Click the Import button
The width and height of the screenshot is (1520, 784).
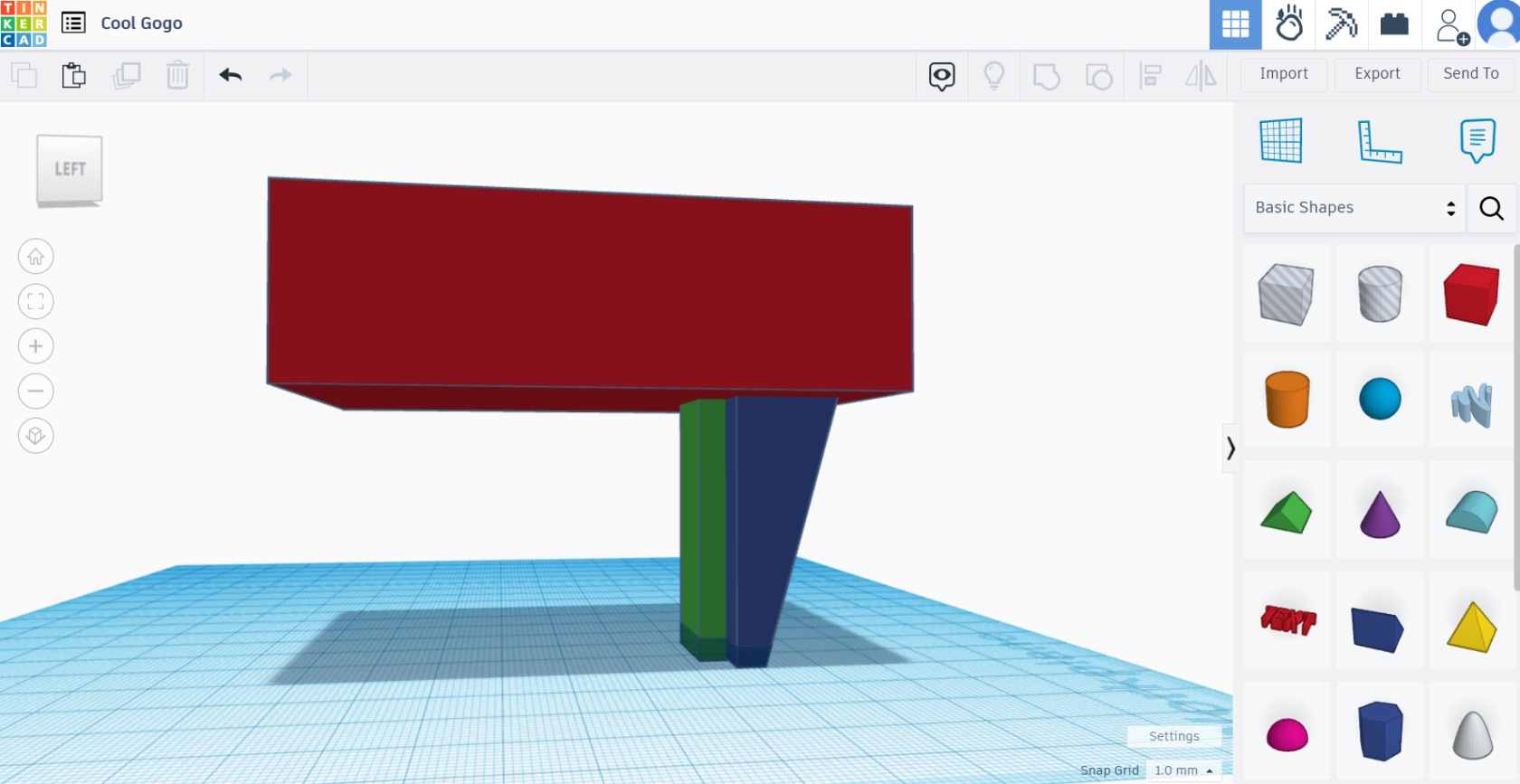[x=1284, y=74]
